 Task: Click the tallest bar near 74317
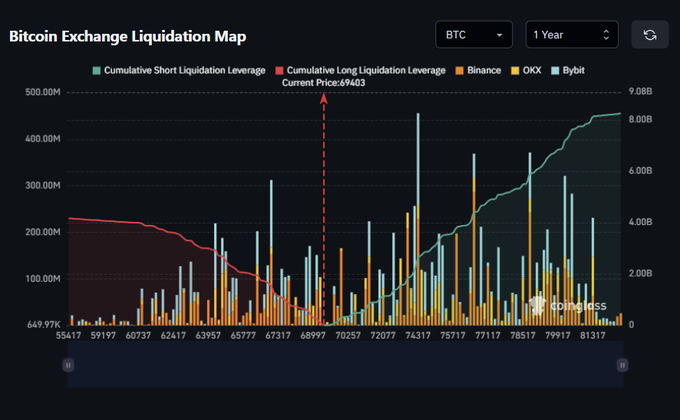tap(417, 220)
